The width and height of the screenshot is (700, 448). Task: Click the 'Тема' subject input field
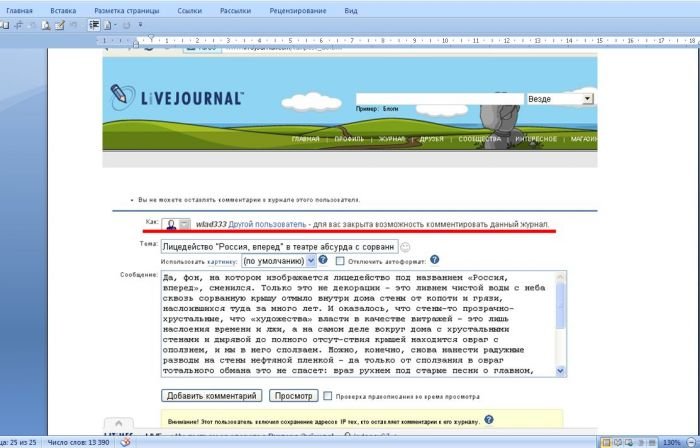tap(279, 245)
